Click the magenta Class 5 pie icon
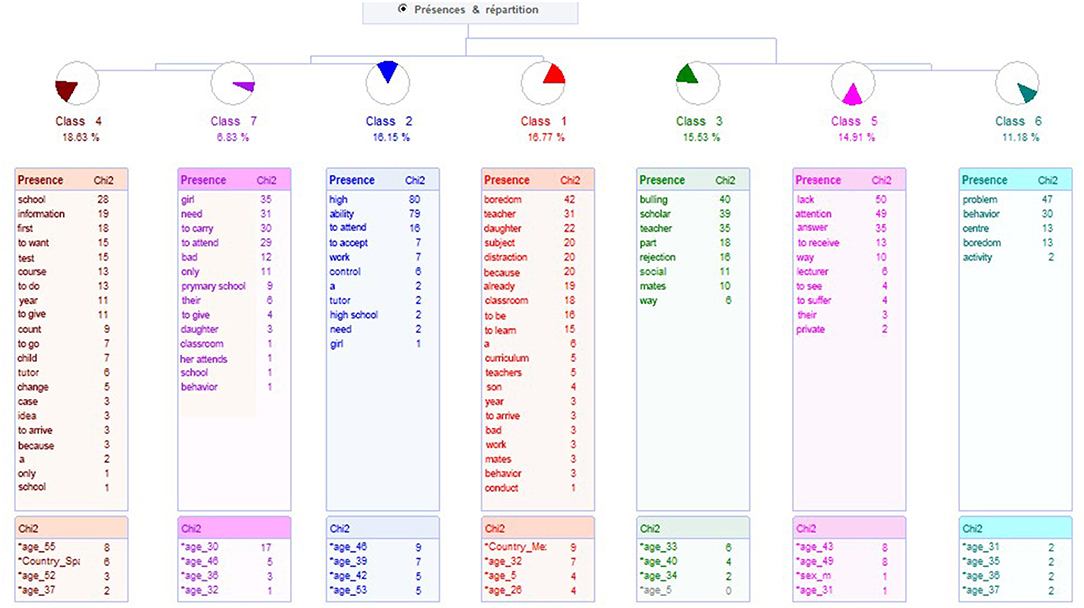The image size is (1084, 608). (x=853, y=83)
